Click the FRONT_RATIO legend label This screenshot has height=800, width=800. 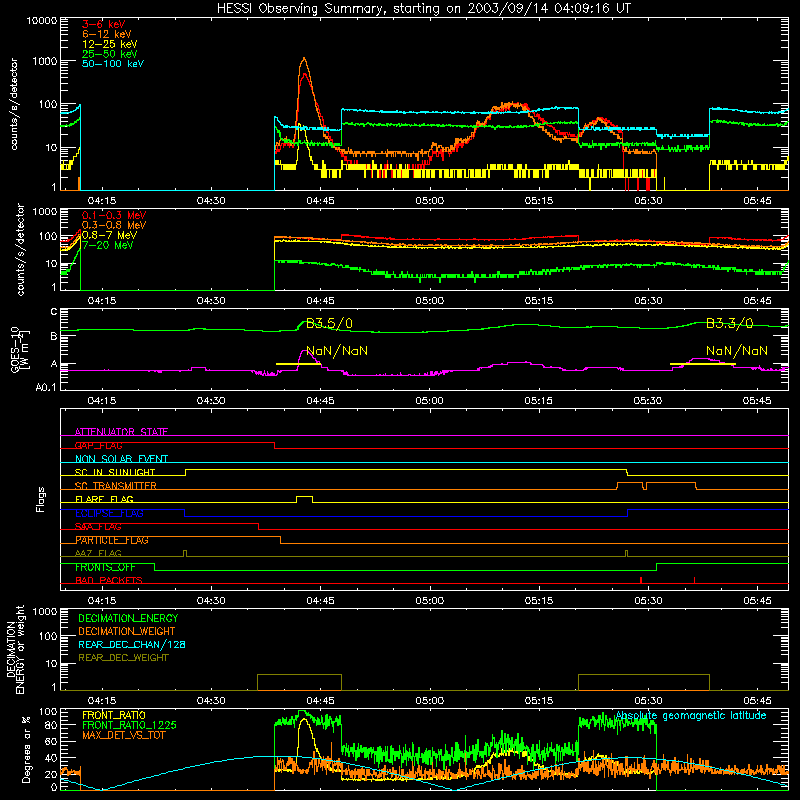[114, 715]
